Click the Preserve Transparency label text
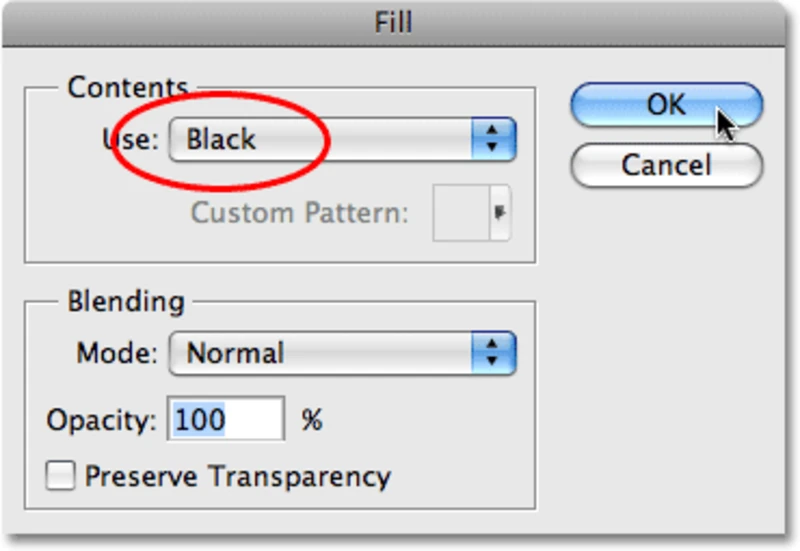The width and height of the screenshot is (800, 551). [x=238, y=477]
